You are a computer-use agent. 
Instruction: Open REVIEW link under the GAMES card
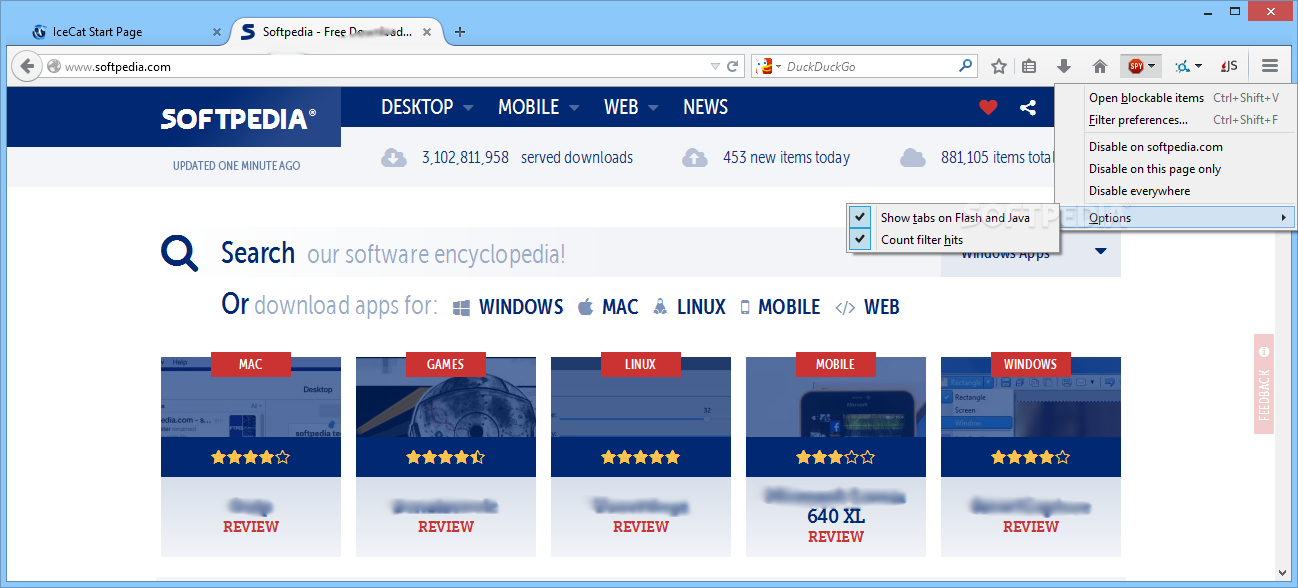click(x=446, y=527)
